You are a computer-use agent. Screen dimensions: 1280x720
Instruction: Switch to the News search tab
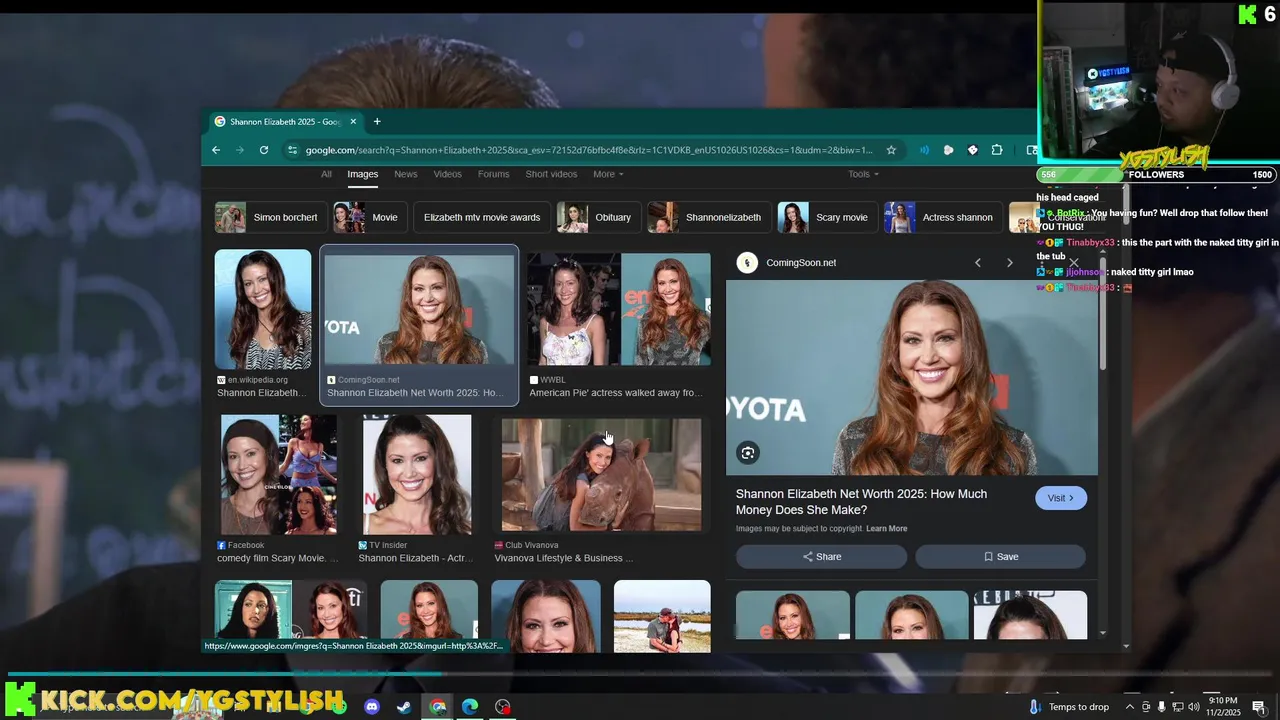tap(406, 174)
